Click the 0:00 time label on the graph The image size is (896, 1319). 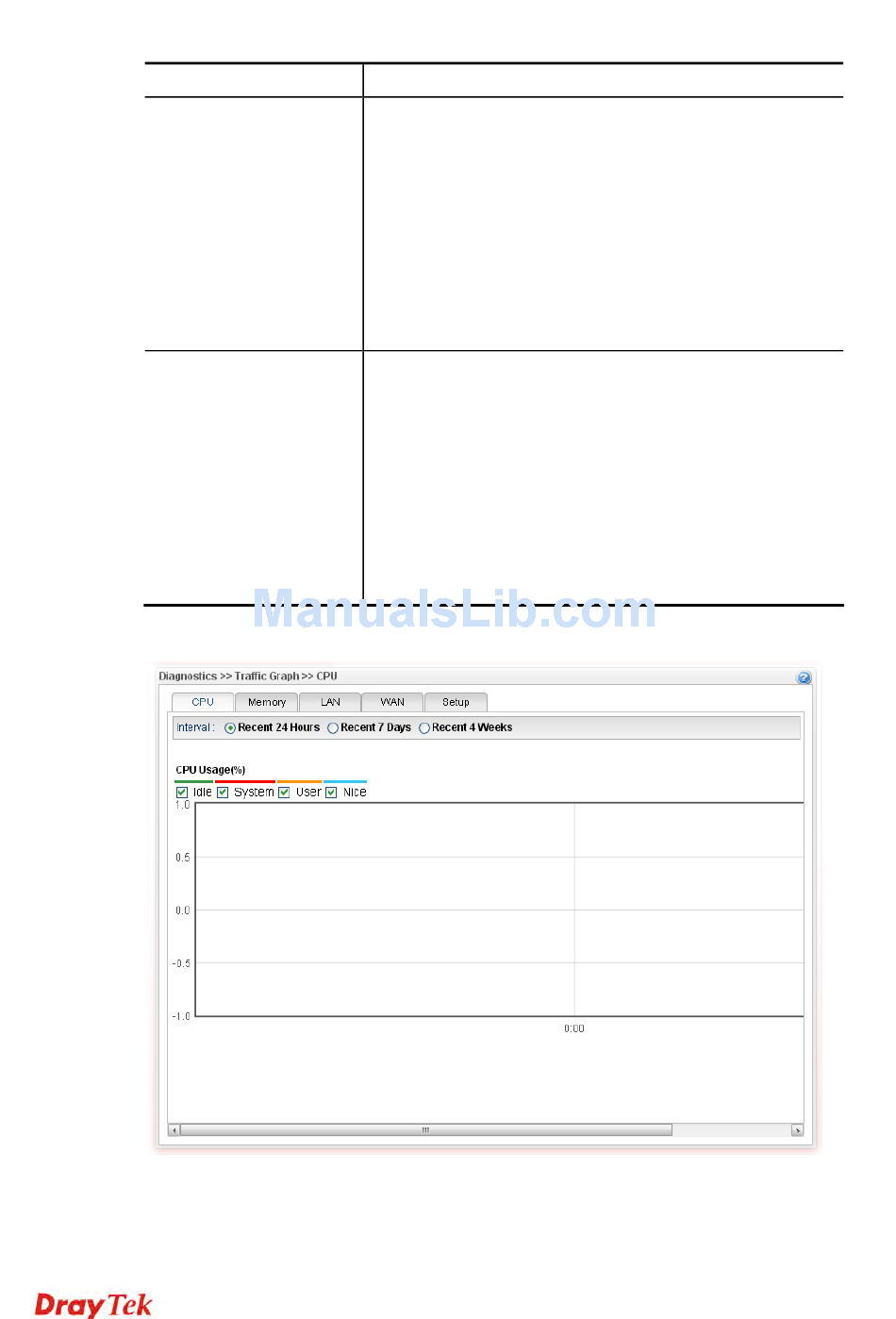(x=574, y=1029)
